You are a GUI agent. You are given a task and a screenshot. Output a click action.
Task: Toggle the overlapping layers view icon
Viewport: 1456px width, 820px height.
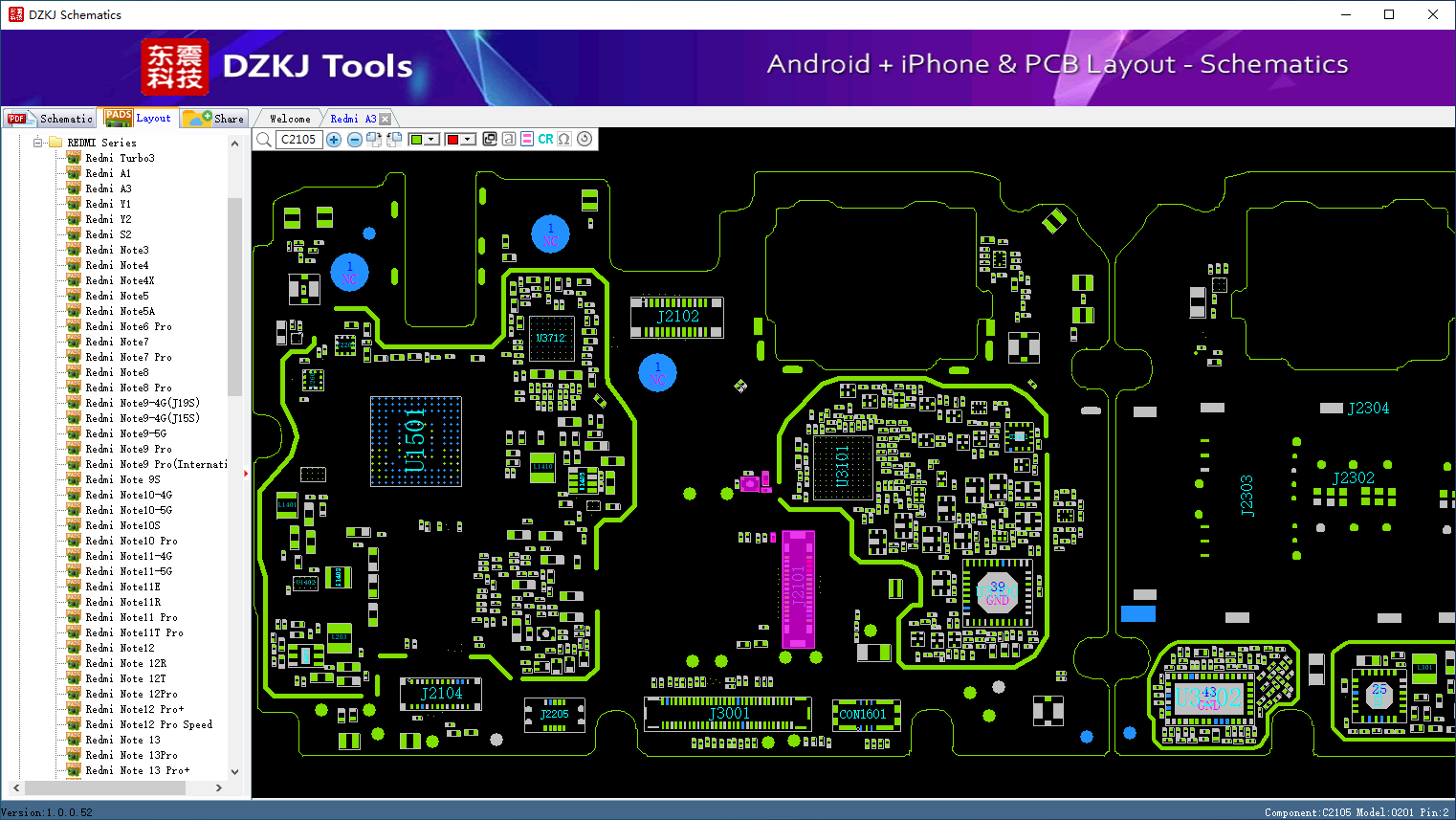(x=490, y=139)
